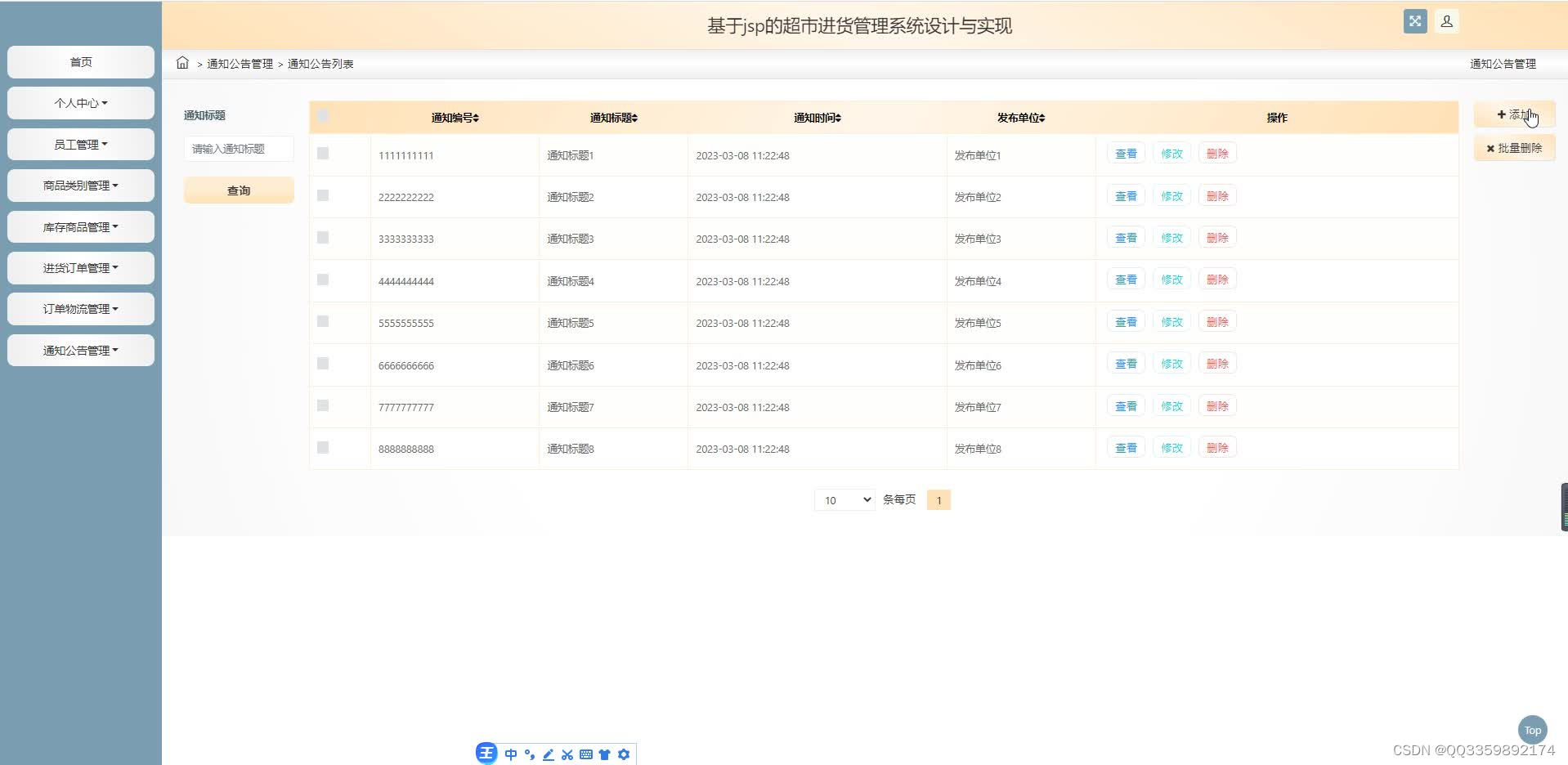The image size is (1568, 765).
Task: Sort by 发布单位 column
Action: tap(1021, 118)
